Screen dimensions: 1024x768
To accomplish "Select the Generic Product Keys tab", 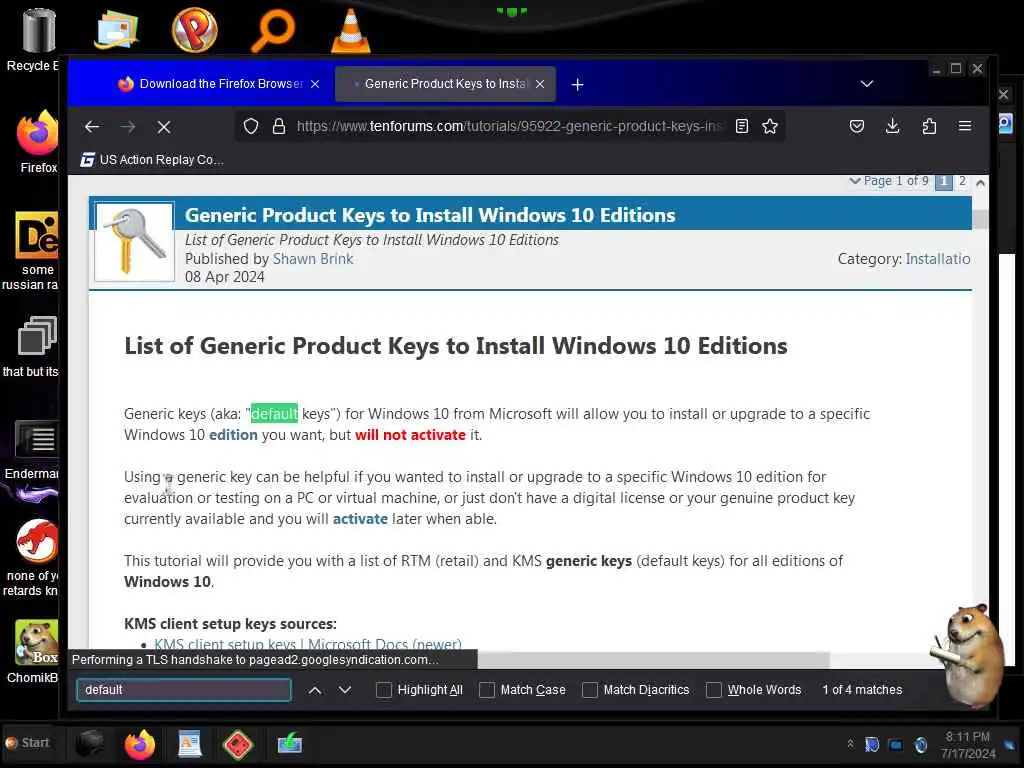I will [x=445, y=84].
